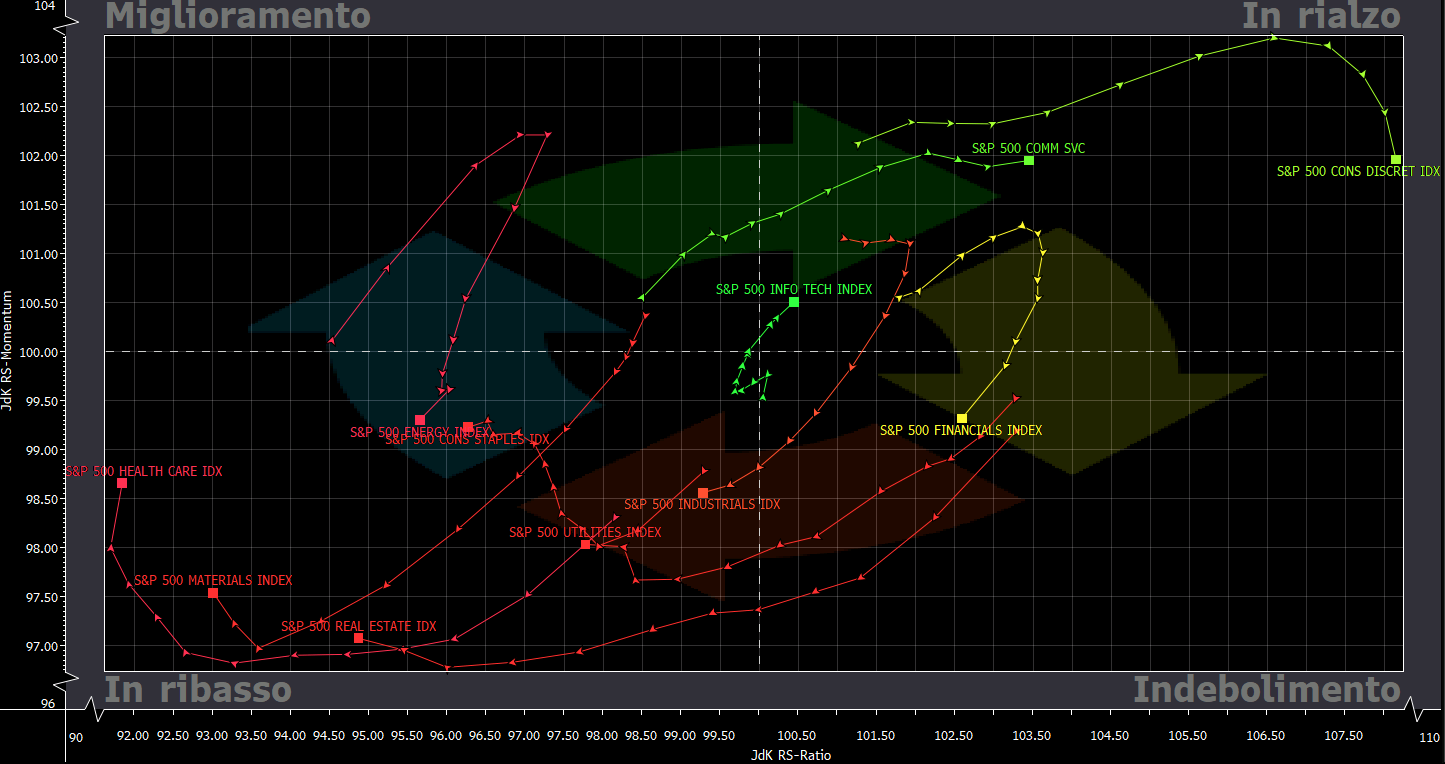The height and width of the screenshot is (764, 1445).
Task: Click the 'S&P 500 REAL ESTATE IDX' label
Action: 358,627
